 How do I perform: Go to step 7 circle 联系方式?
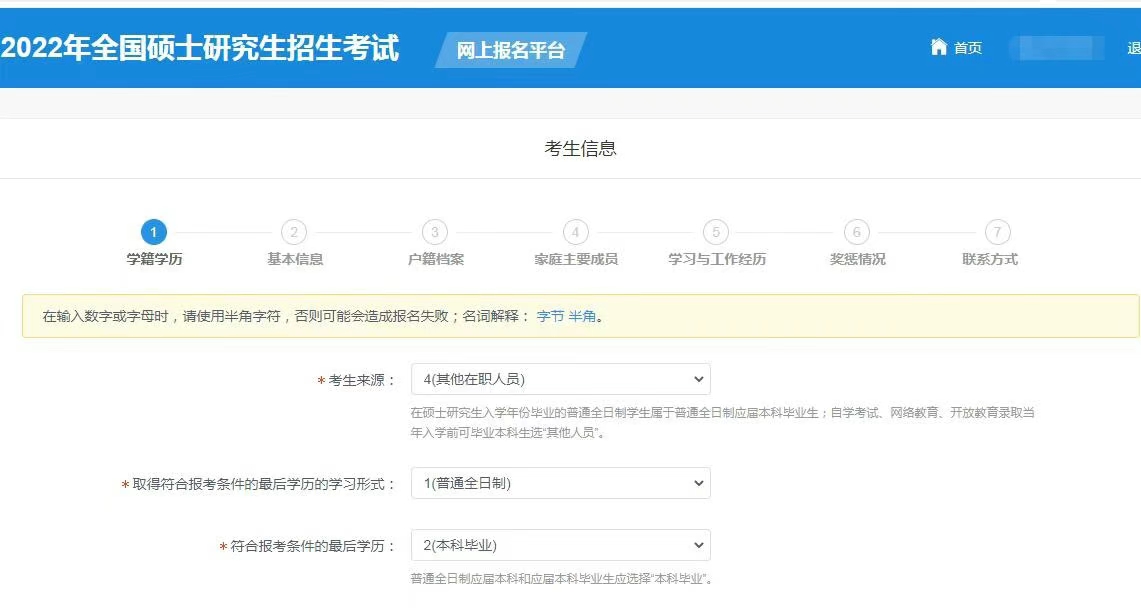tap(997, 233)
